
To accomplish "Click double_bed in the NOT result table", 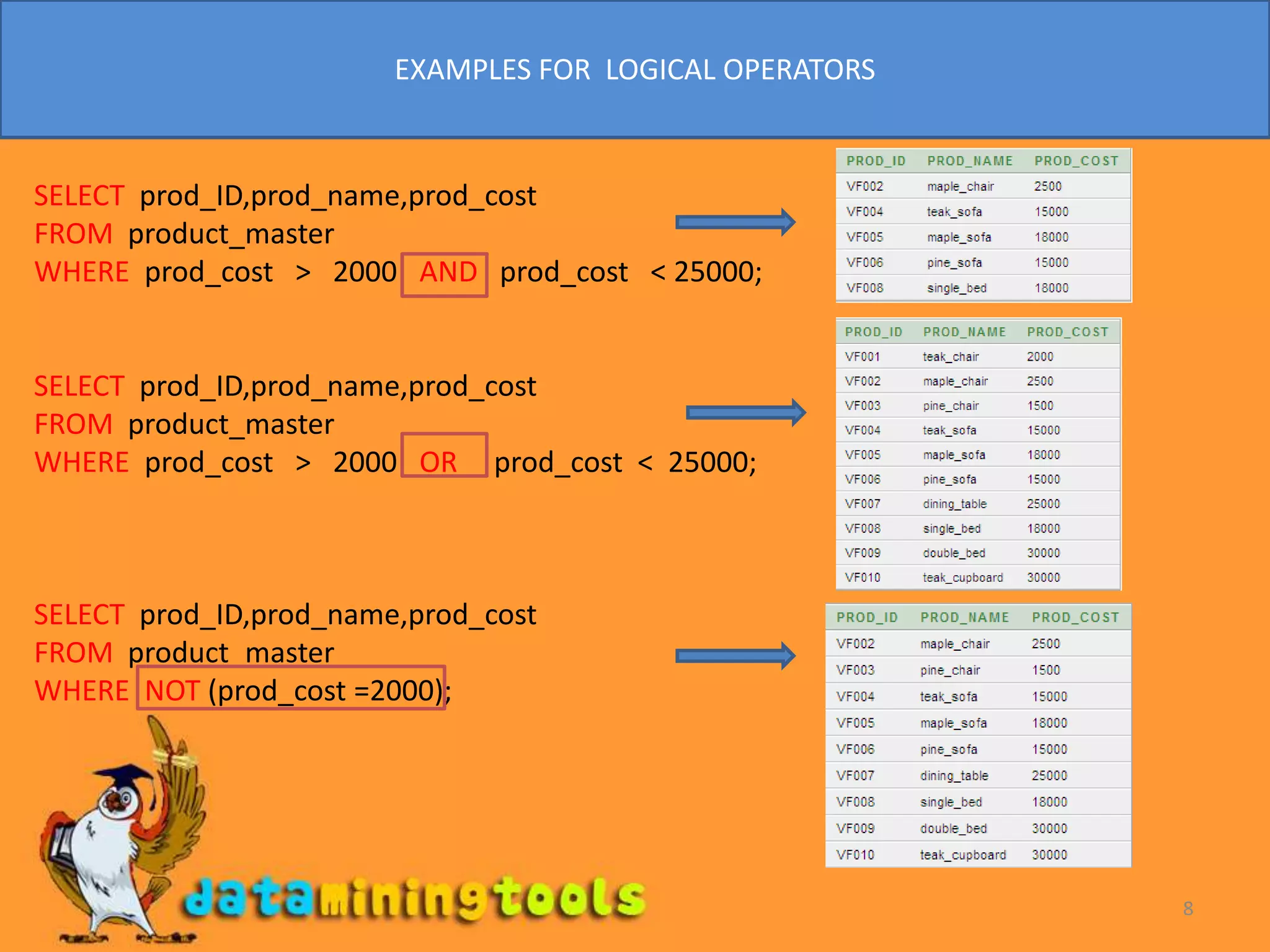I will (x=953, y=829).
